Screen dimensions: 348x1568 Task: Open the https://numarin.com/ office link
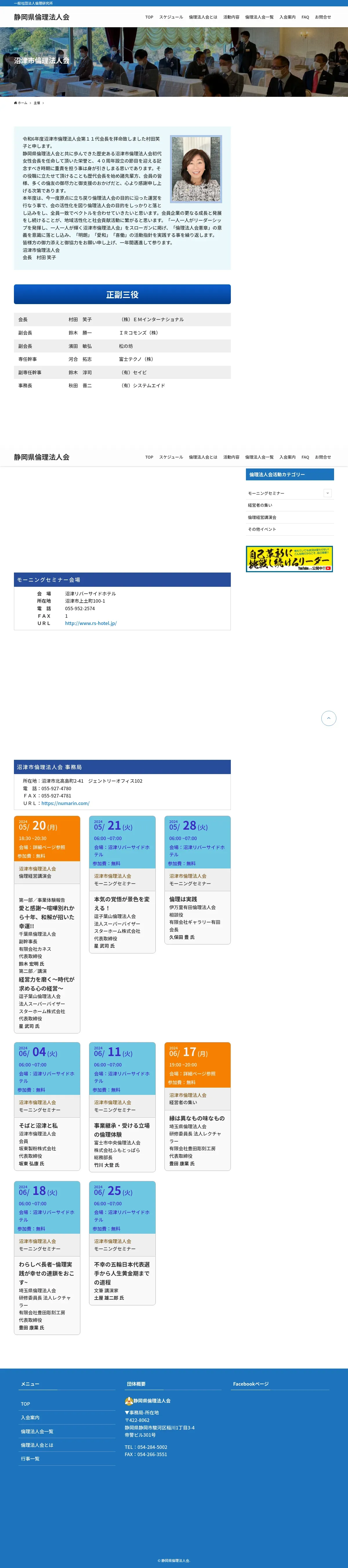(x=65, y=803)
